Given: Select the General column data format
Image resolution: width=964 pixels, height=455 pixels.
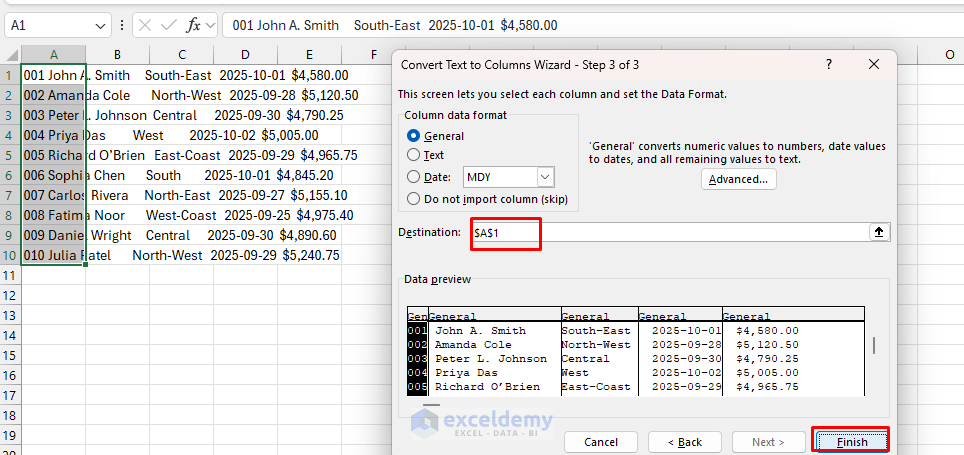Looking at the screenshot, I should point(435,136).
